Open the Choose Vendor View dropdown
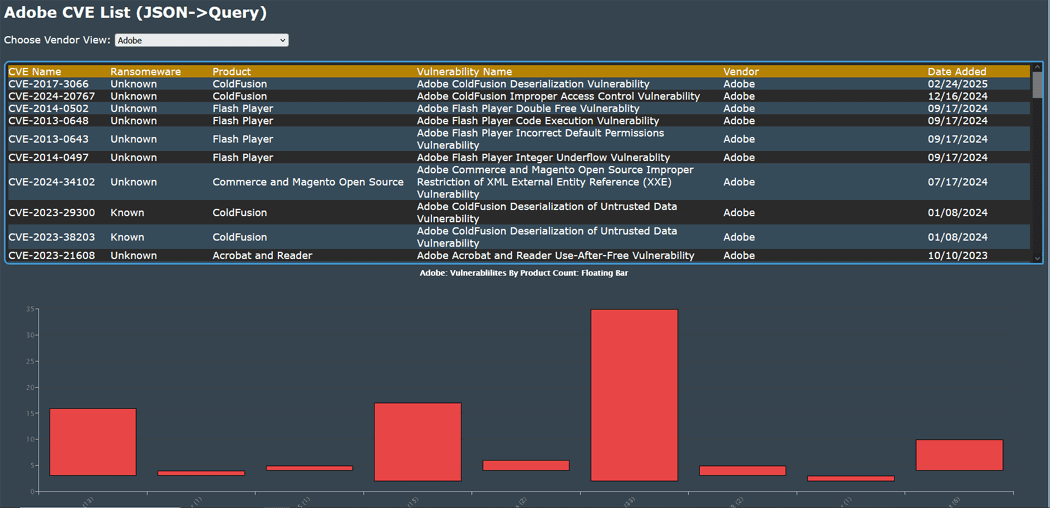 pos(202,40)
